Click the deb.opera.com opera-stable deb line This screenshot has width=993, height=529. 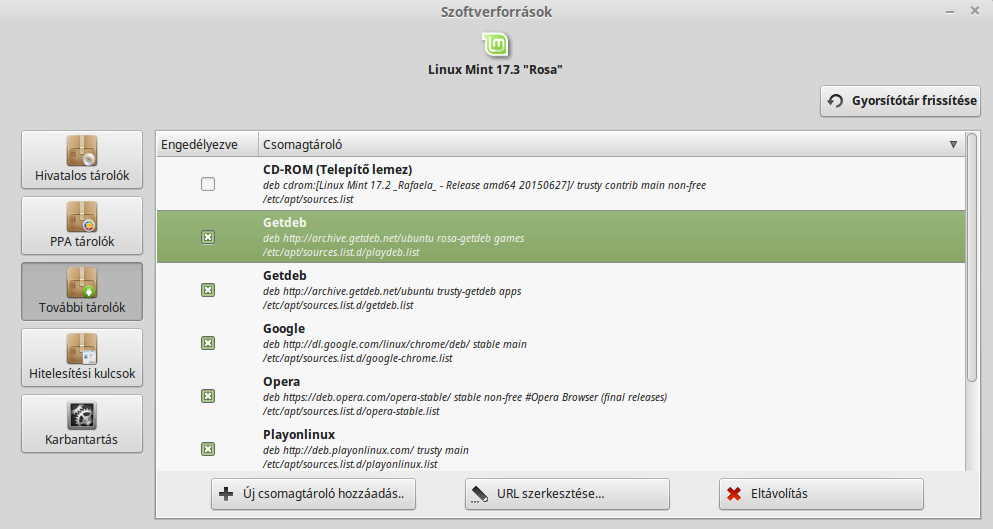tap(465, 398)
